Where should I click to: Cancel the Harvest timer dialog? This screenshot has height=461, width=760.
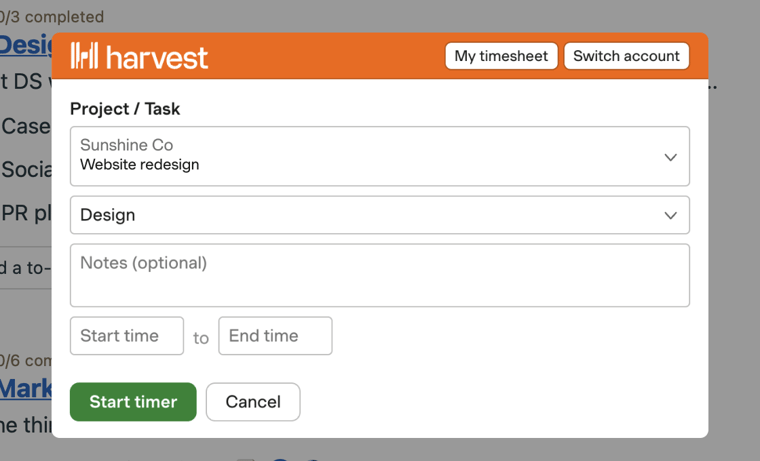pyautogui.click(x=253, y=402)
